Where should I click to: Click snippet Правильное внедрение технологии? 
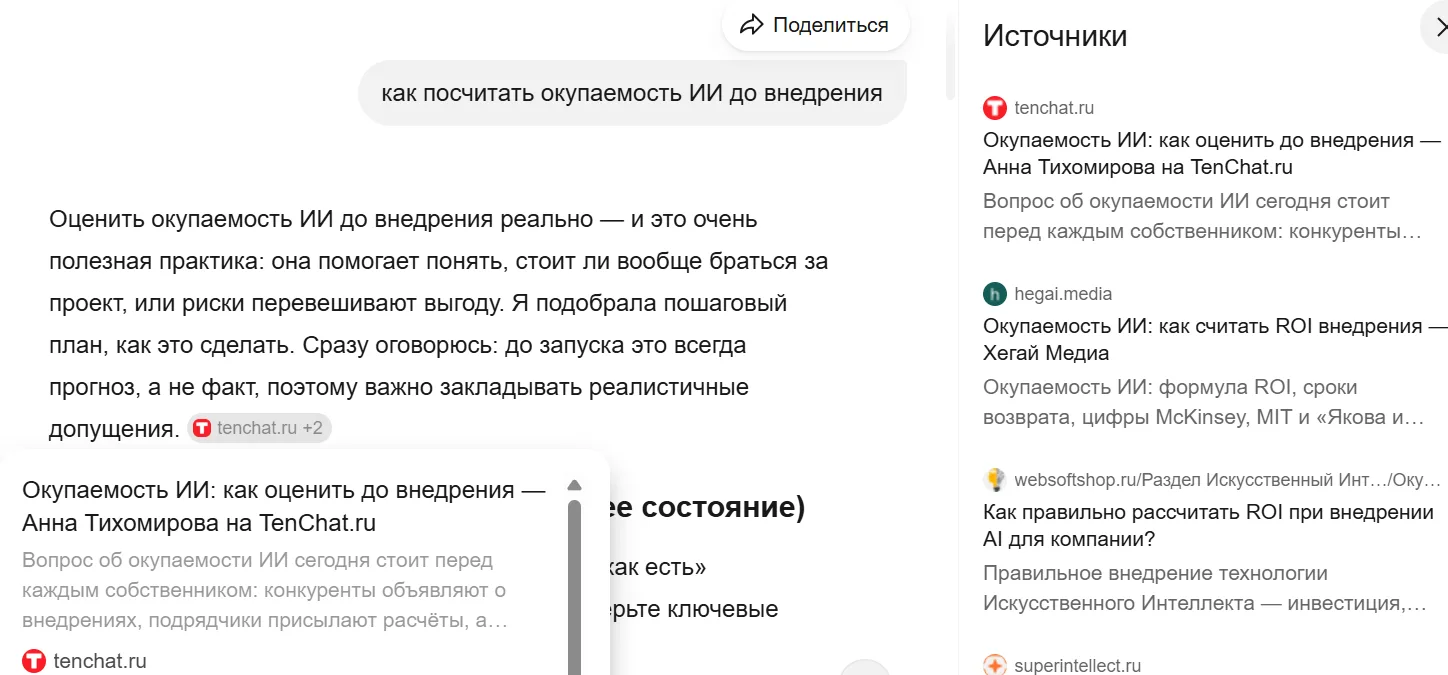[1205, 588]
